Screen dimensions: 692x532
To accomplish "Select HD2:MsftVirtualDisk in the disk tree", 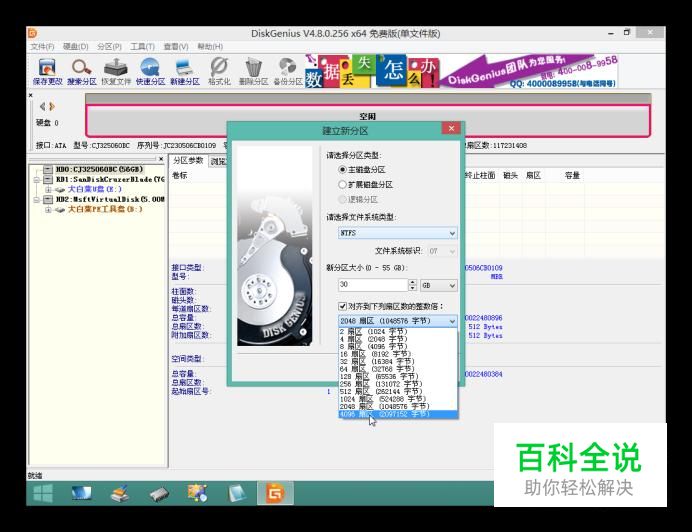I will (110, 200).
